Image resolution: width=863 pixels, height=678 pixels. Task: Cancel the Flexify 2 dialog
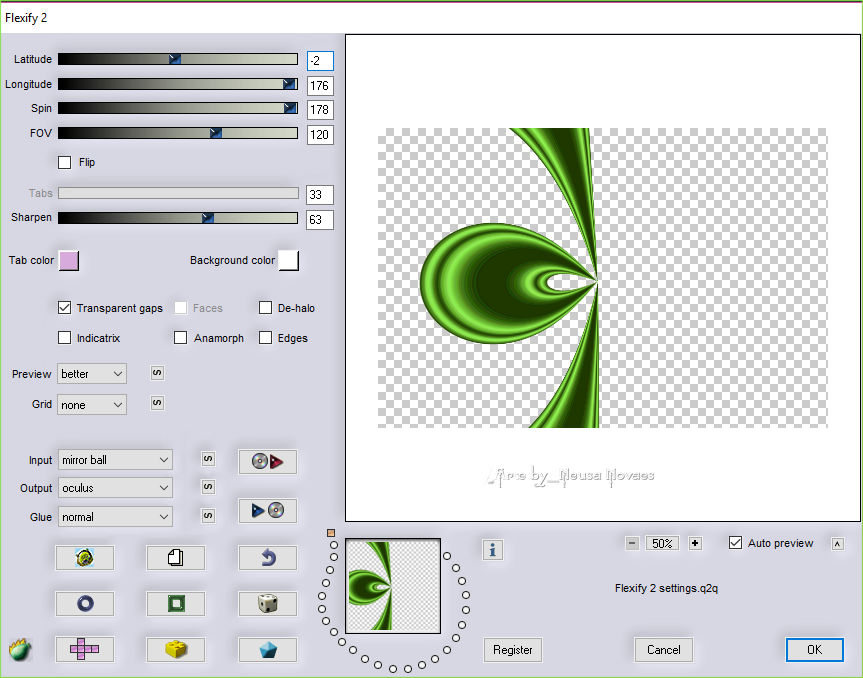pos(663,650)
